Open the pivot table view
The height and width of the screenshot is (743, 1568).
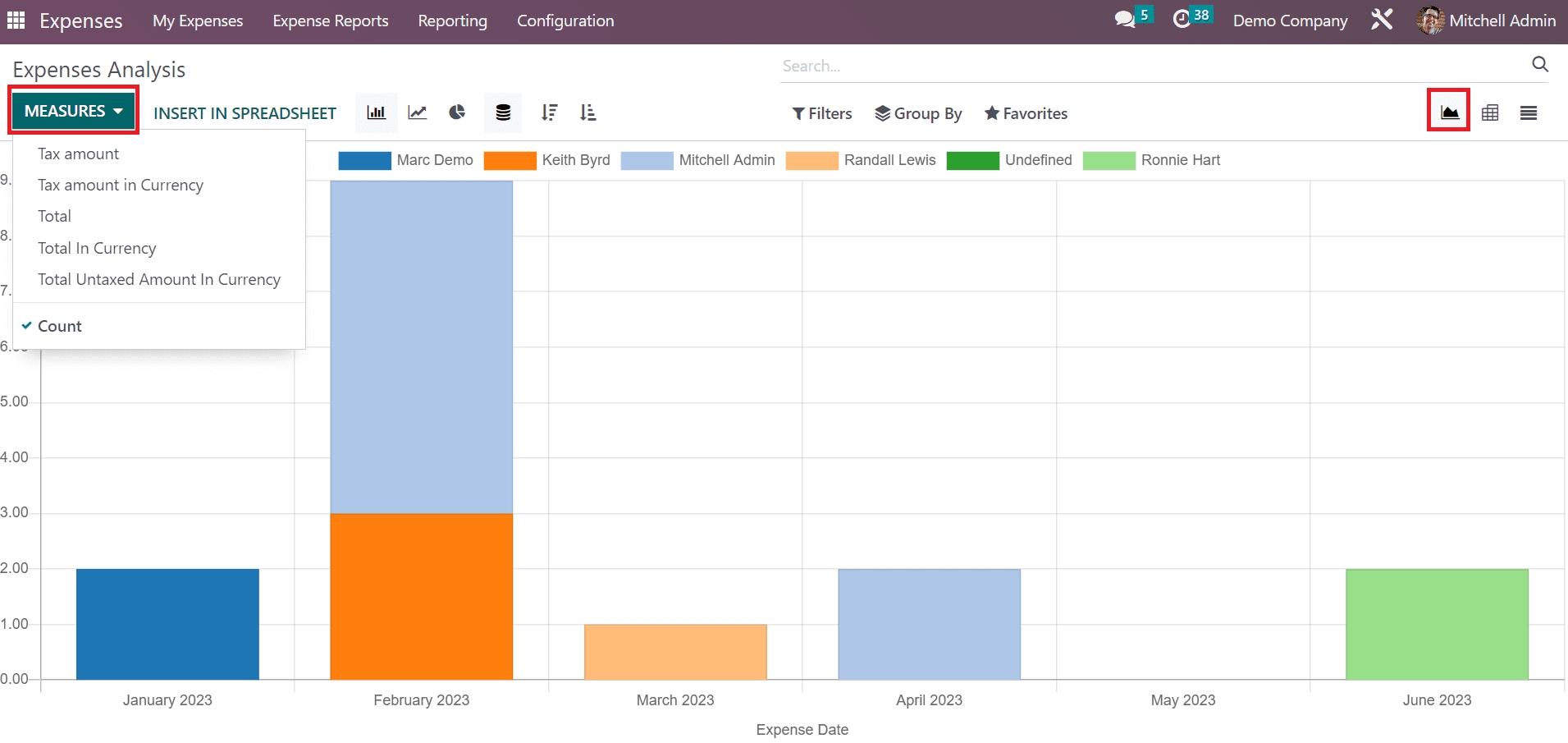1490,112
